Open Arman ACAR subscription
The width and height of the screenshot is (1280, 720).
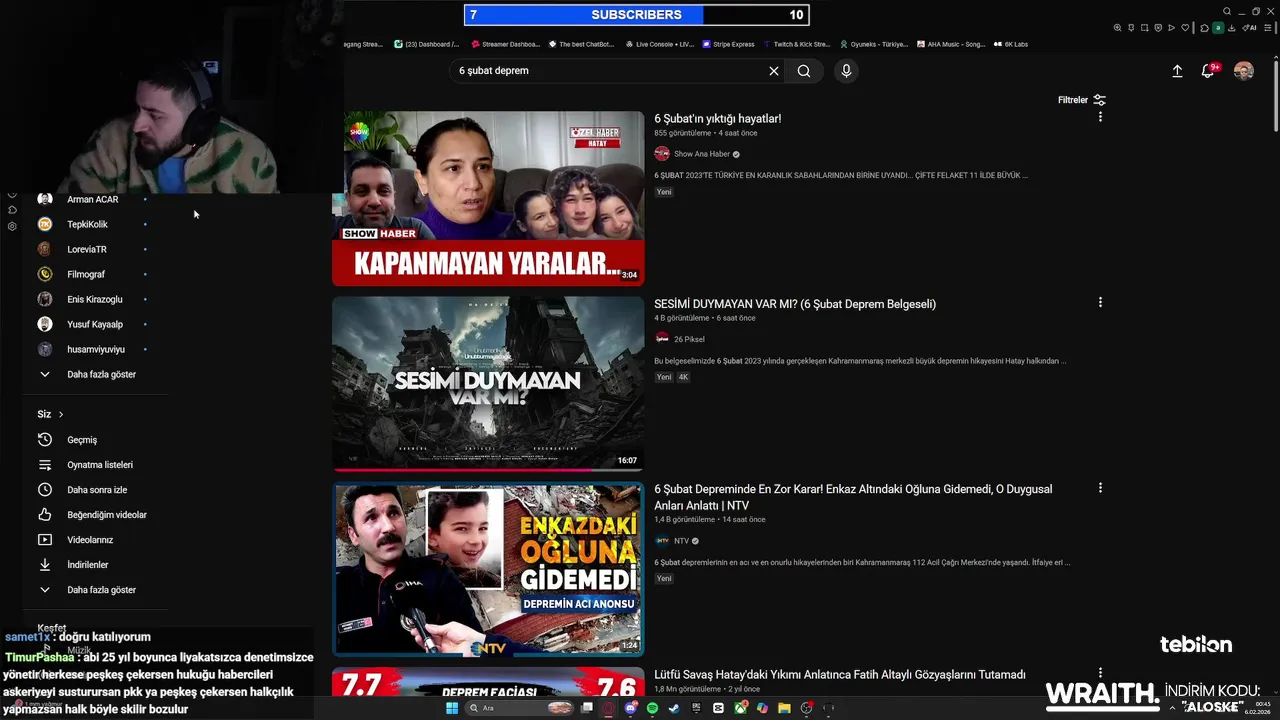93,199
